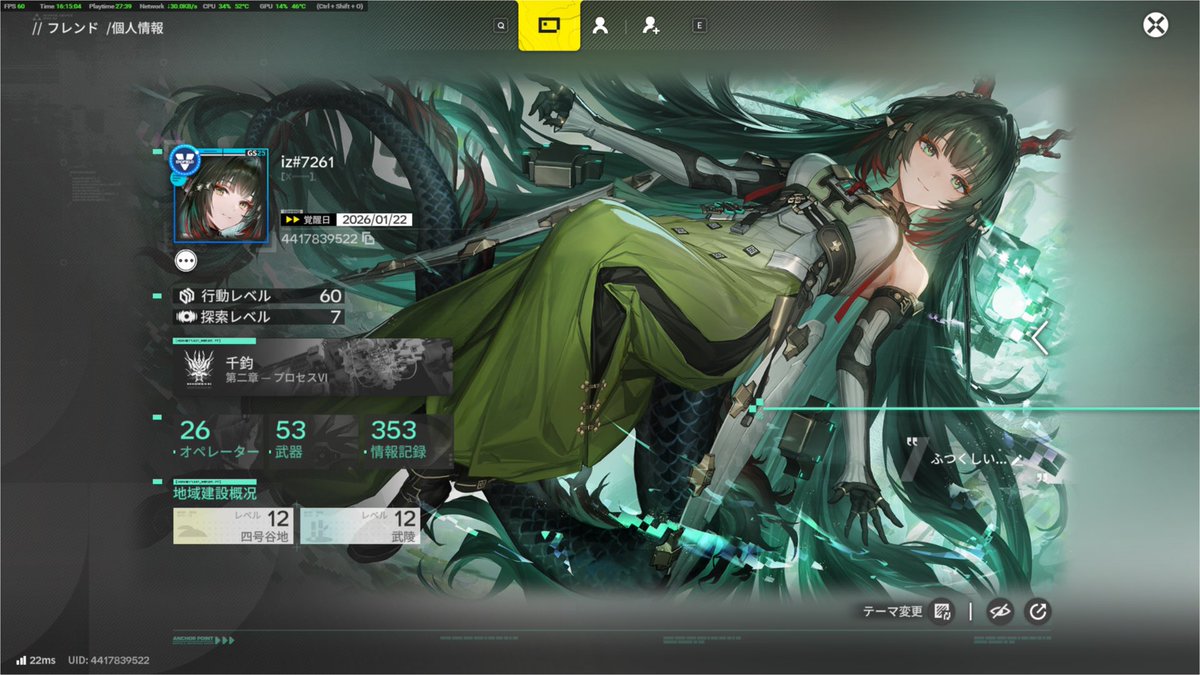Close the profile screen with X button
The image size is (1200, 675).
(1155, 25)
